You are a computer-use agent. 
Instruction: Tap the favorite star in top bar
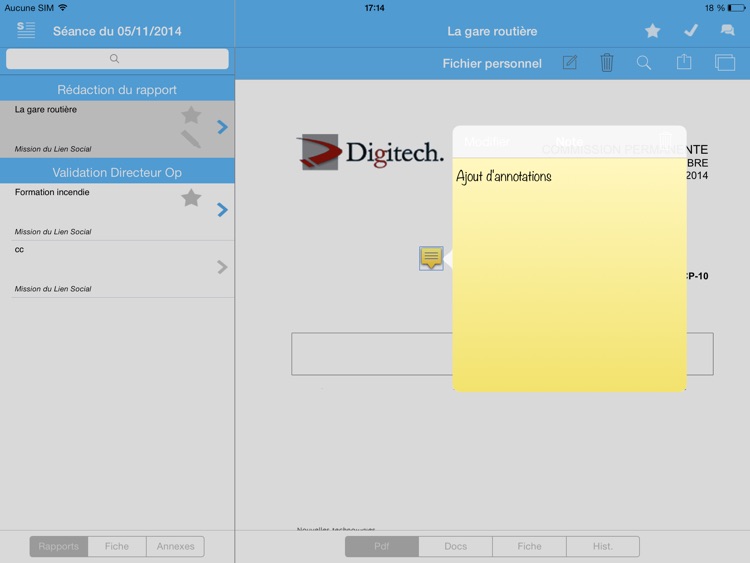tap(652, 31)
